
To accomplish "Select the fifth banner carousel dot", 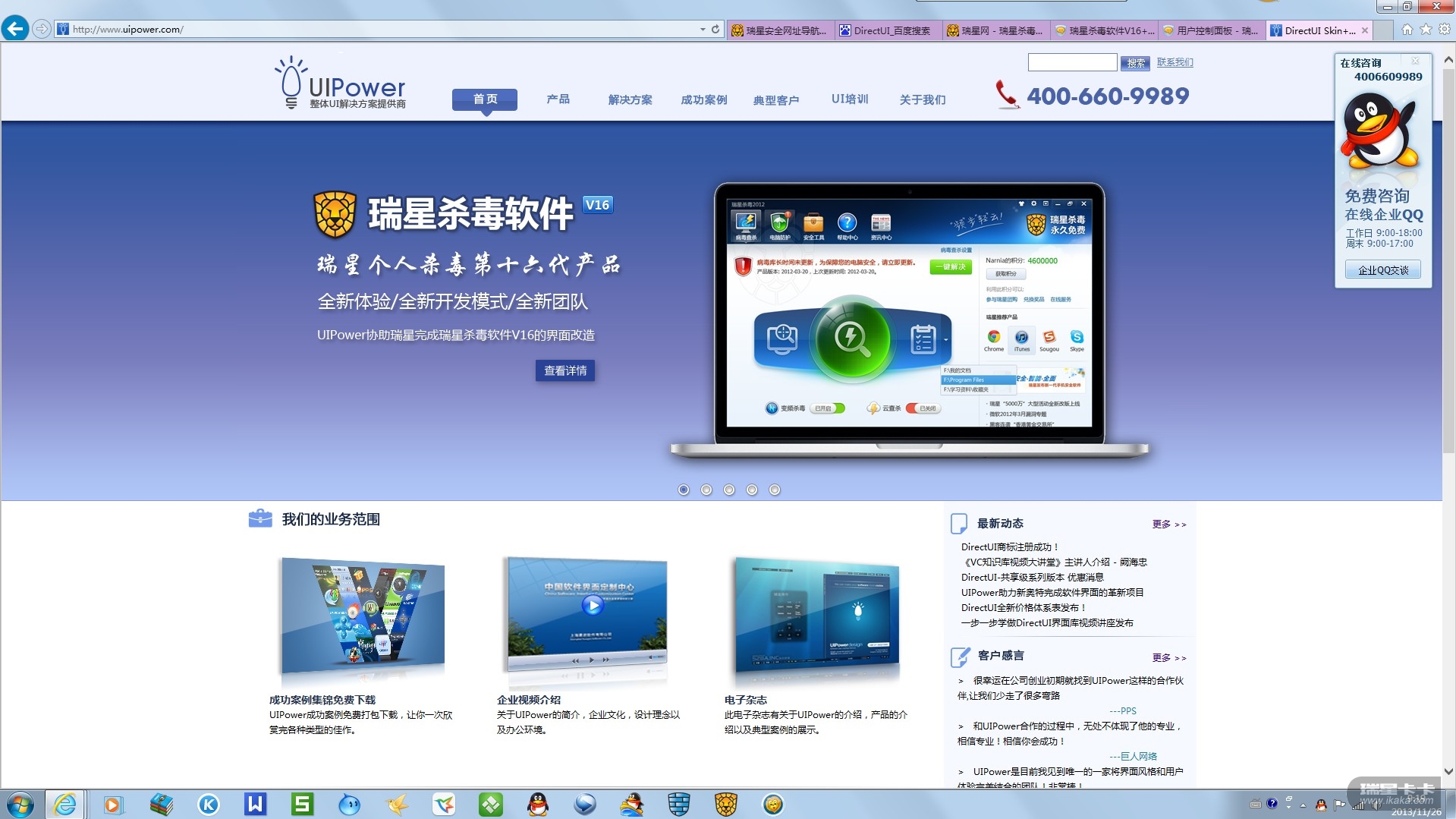I will [x=775, y=490].
